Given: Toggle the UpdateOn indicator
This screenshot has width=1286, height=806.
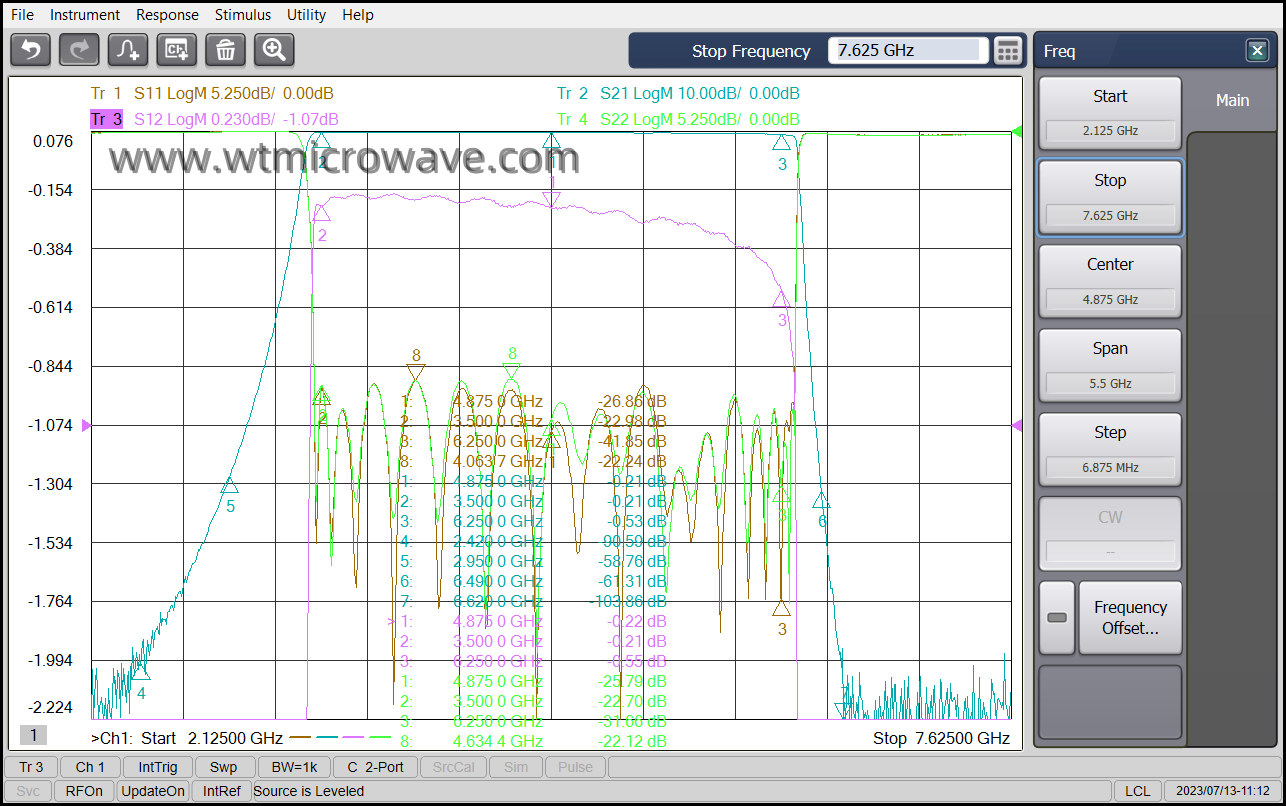Looking at the screenshot, I should [x=153, y=791].
